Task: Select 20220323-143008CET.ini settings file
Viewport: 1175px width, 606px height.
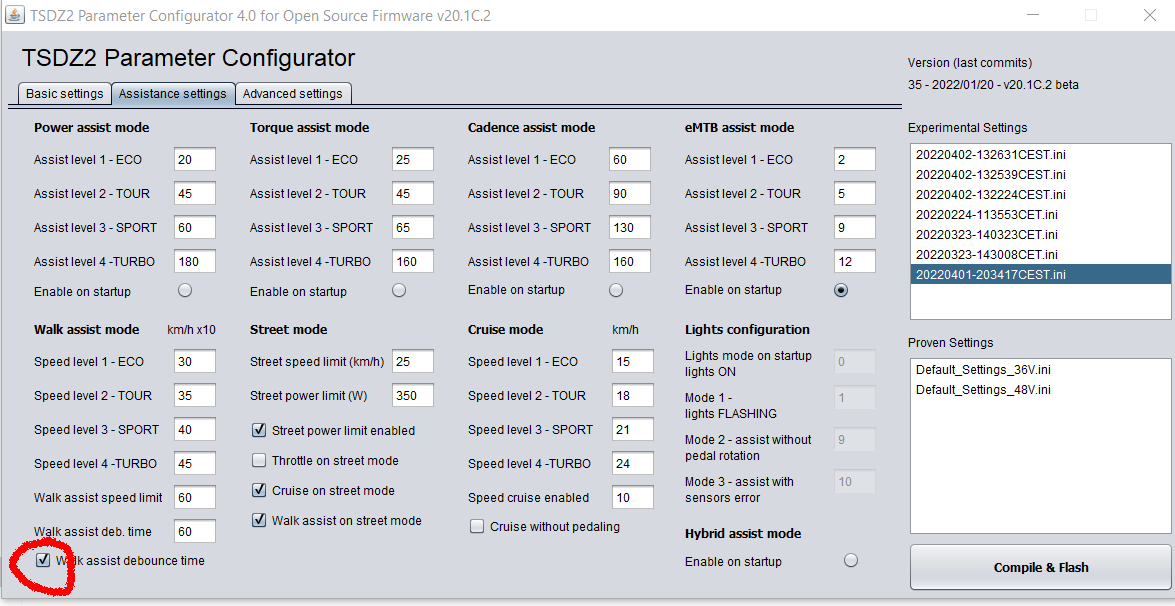Action: click(x=1040, y=255)
